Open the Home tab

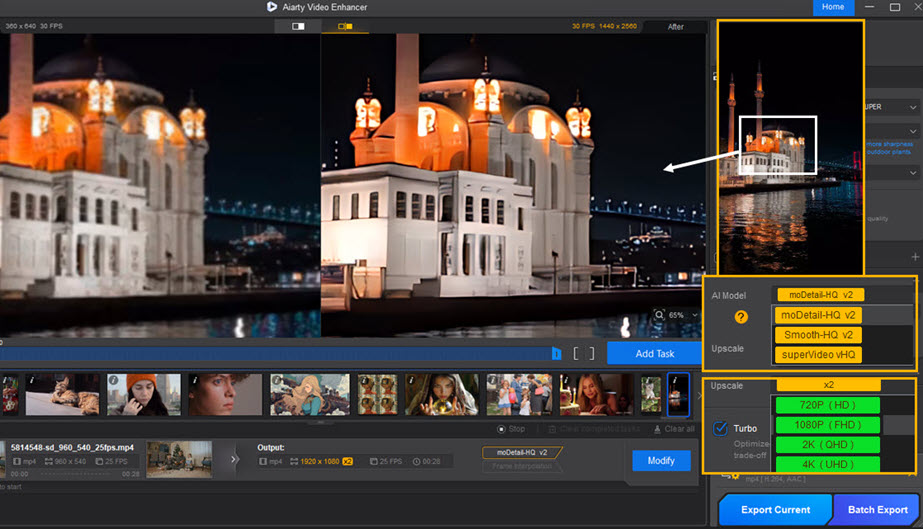tap(833, 7)
